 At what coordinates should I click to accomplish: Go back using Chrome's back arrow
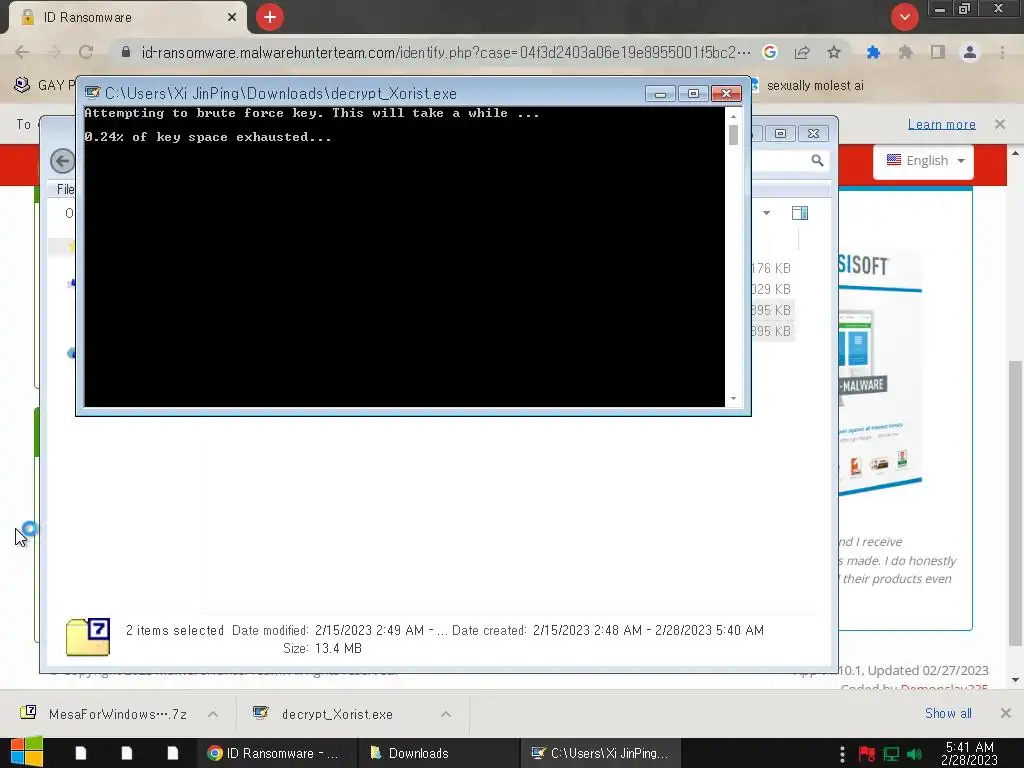click(x=22, y=52)
